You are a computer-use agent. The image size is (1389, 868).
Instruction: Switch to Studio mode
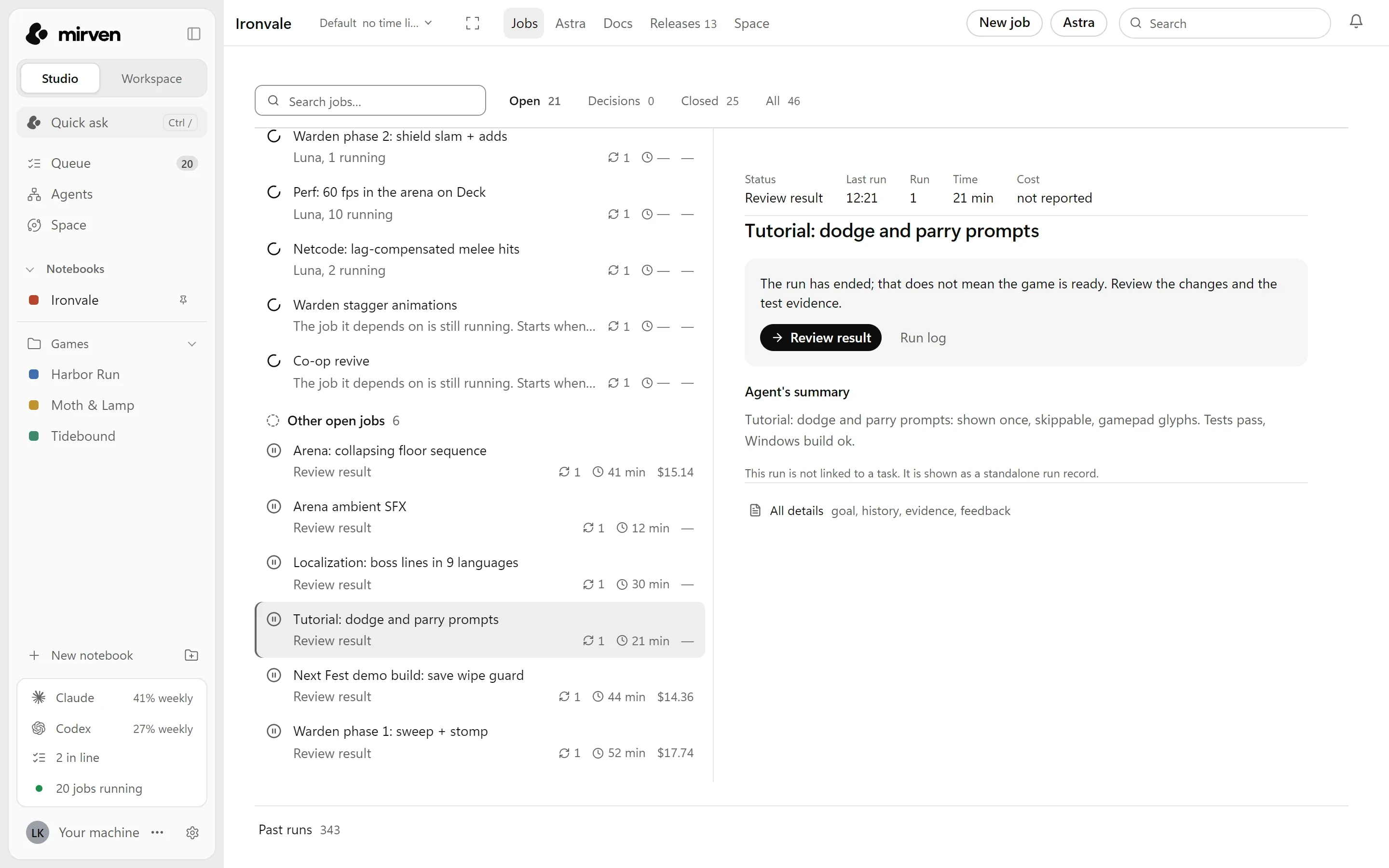60,78
